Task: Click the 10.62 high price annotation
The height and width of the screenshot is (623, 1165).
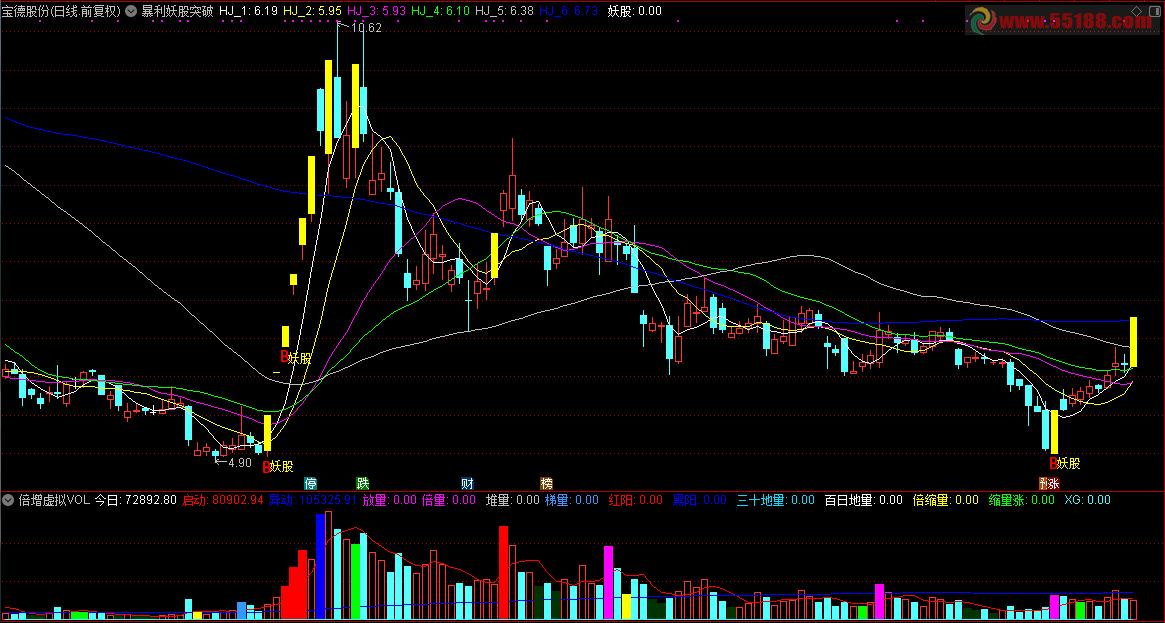Action: pos(366,28)
